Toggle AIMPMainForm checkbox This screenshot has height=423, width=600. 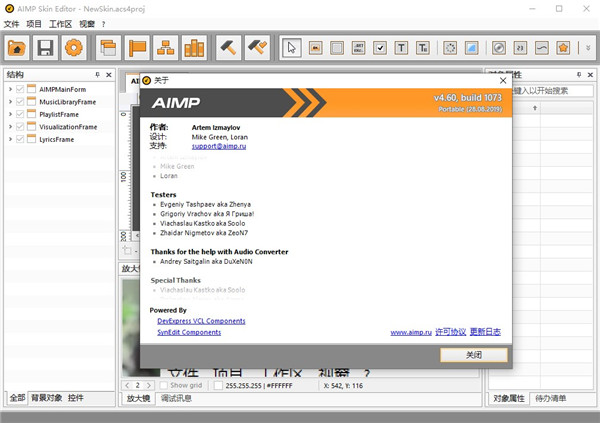[20, 89]
